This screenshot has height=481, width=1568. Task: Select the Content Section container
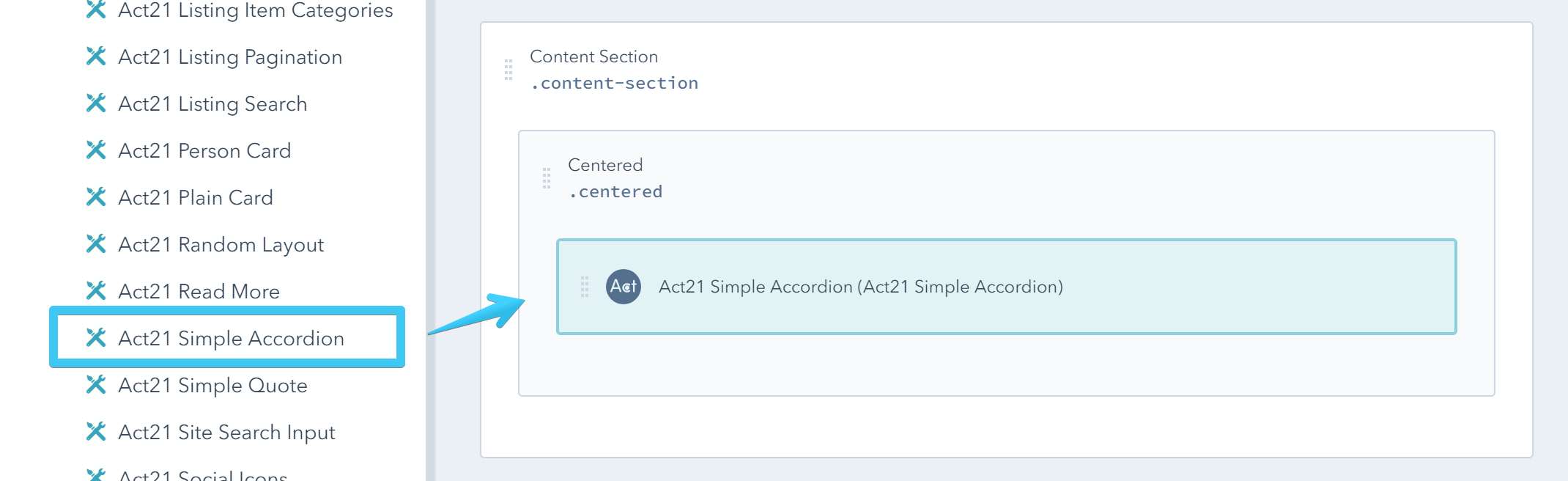pos(594,56)
